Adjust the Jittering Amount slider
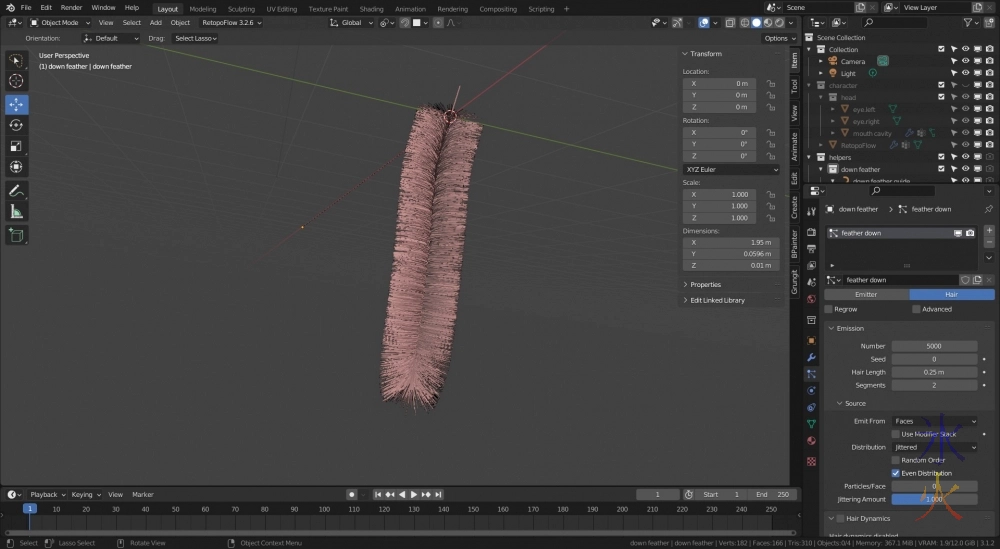Viewport: 1000px width, 549px height. 935,498
